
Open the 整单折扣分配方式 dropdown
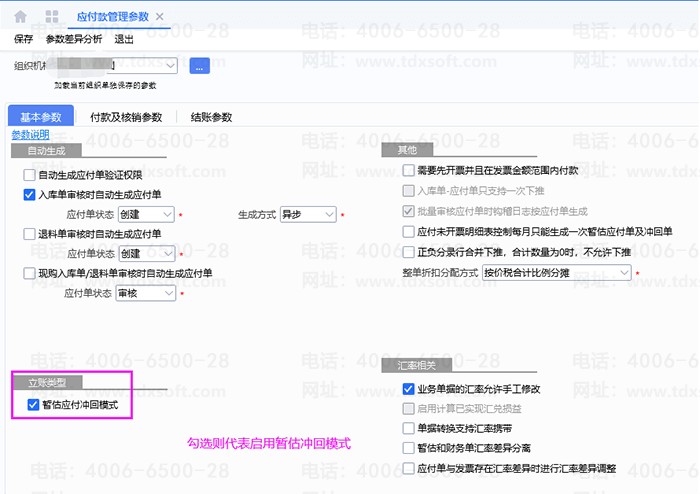tap(623, 272)
